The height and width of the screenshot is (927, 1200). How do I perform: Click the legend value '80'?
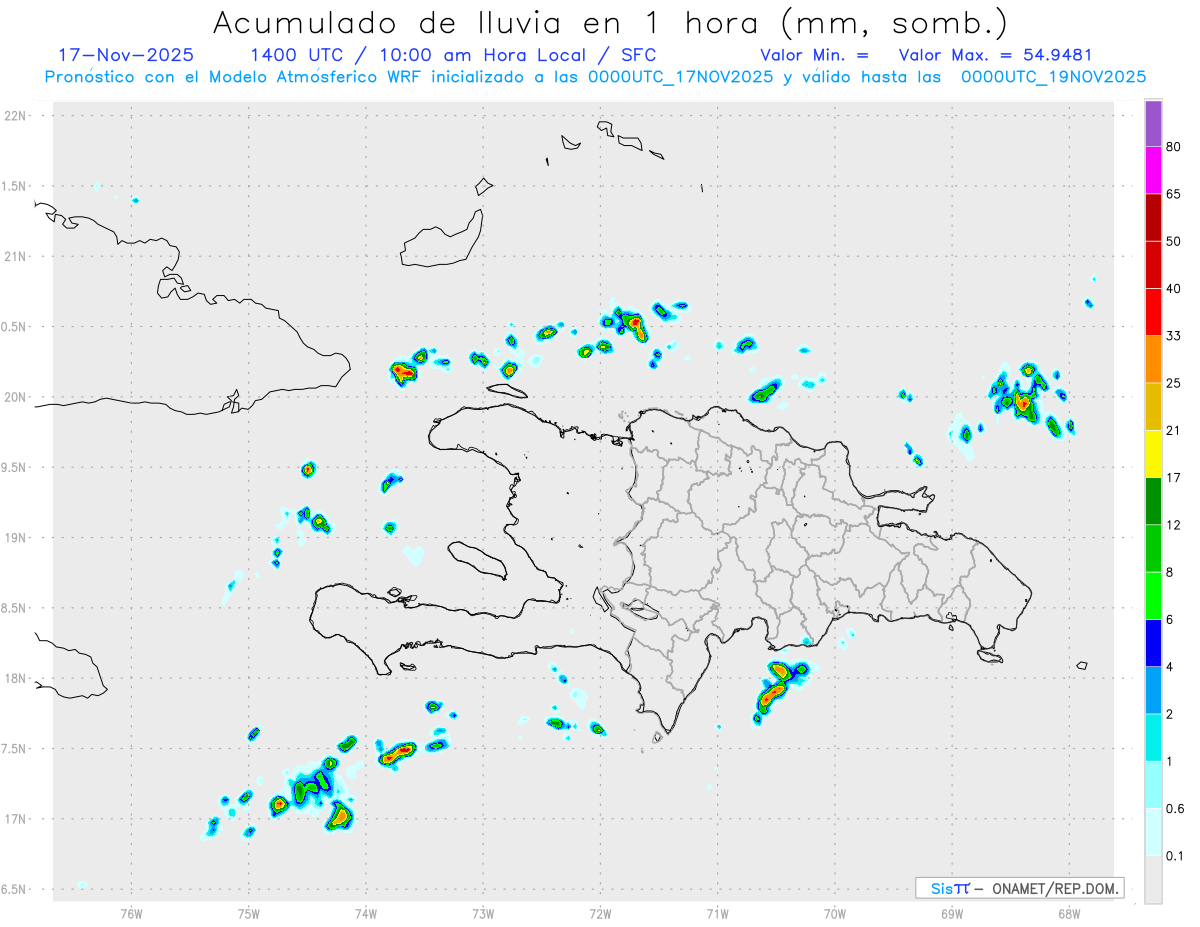coord(1174,147)
